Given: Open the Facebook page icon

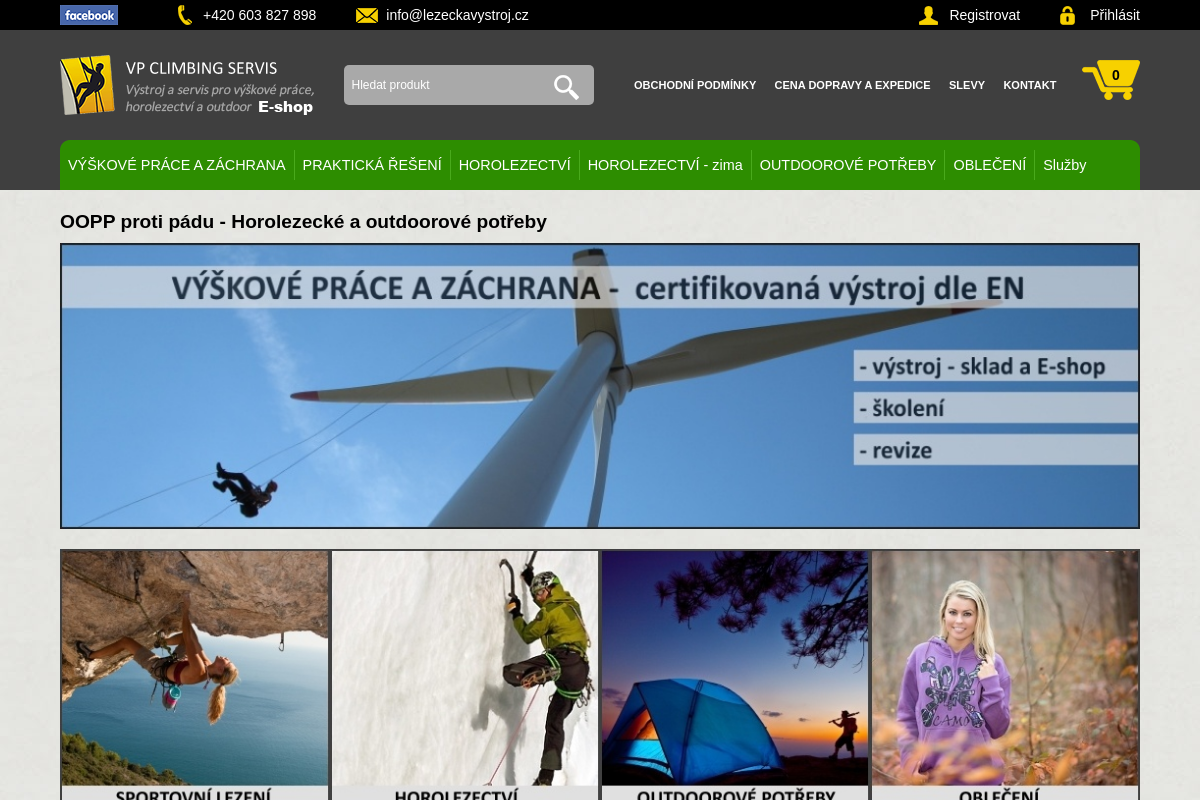Looking at the screenshot, I should click(89, 15).
